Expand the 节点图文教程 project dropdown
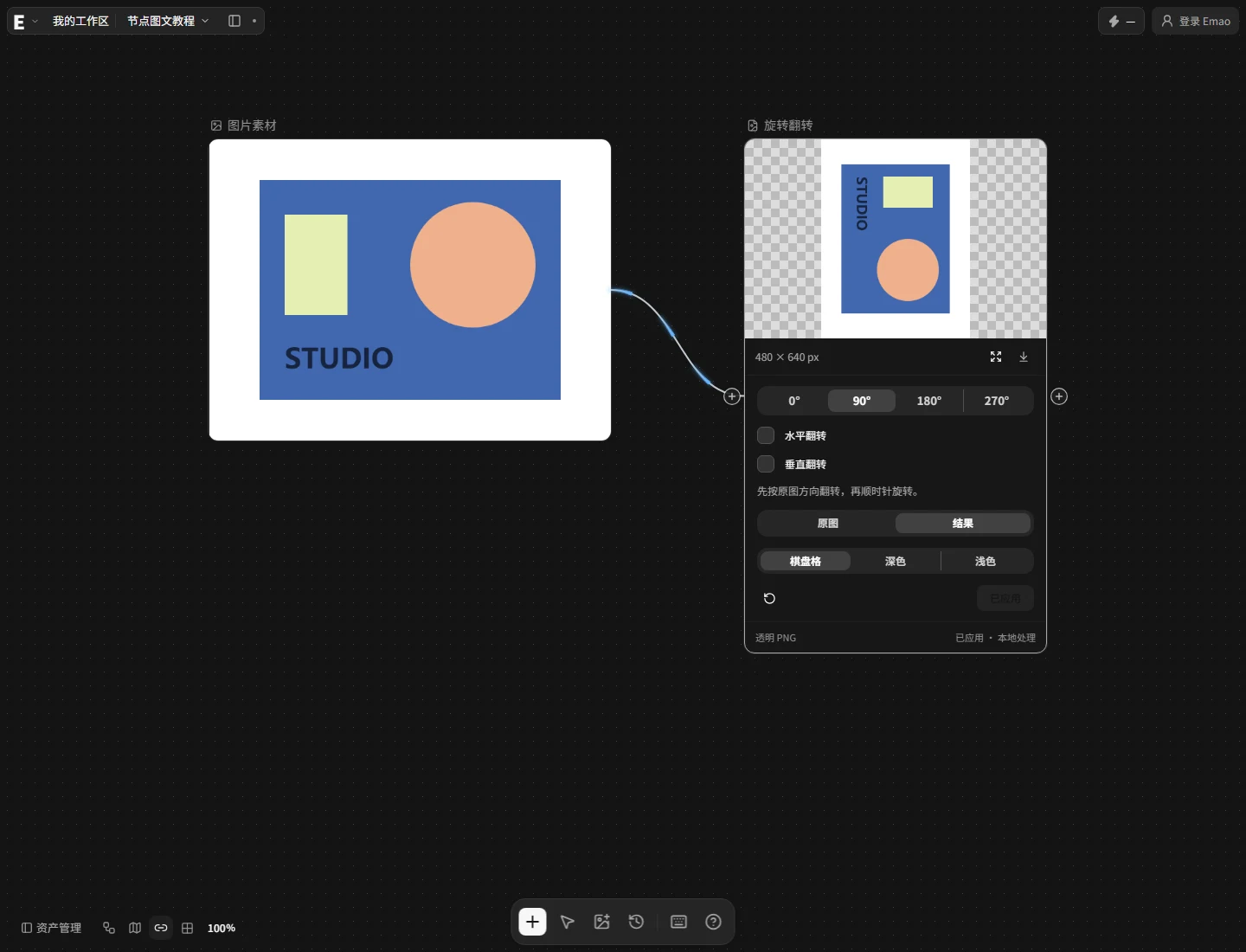 (x=168, y=21)
